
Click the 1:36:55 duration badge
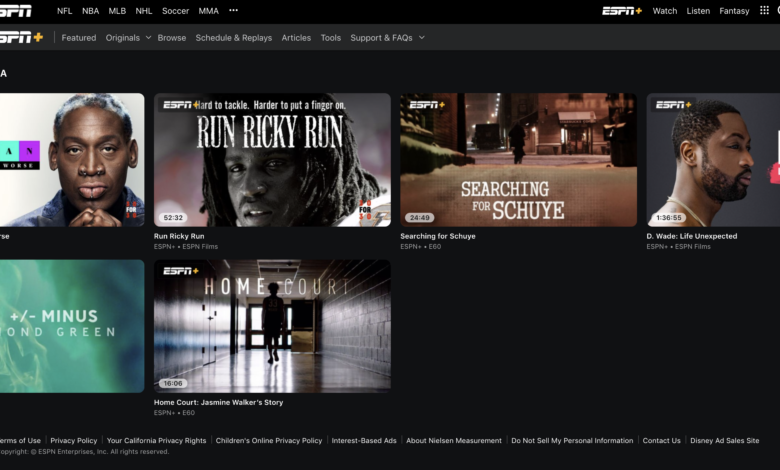(669, 217)
